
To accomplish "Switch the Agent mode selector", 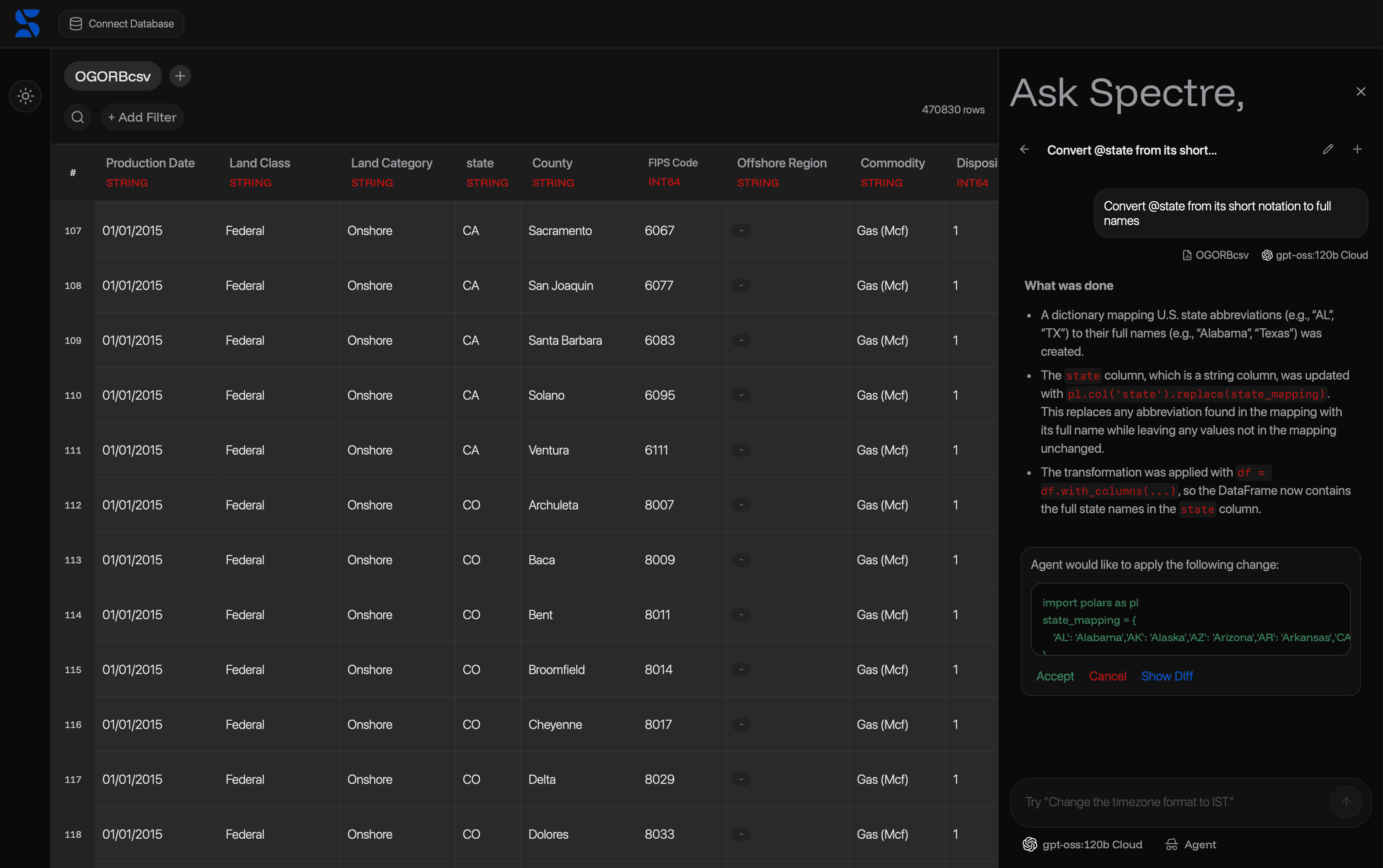I will [1190, 844].
